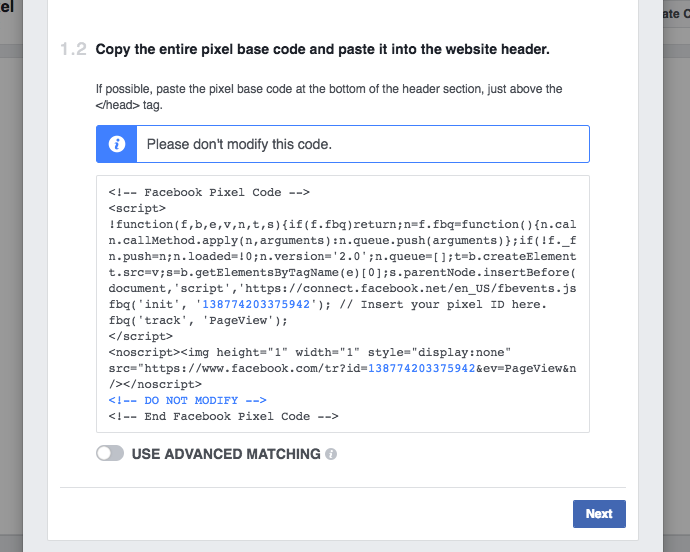Click the Facebook Pixel Code comment line
The width and height of the screenshot is (690, 552).
209,192
